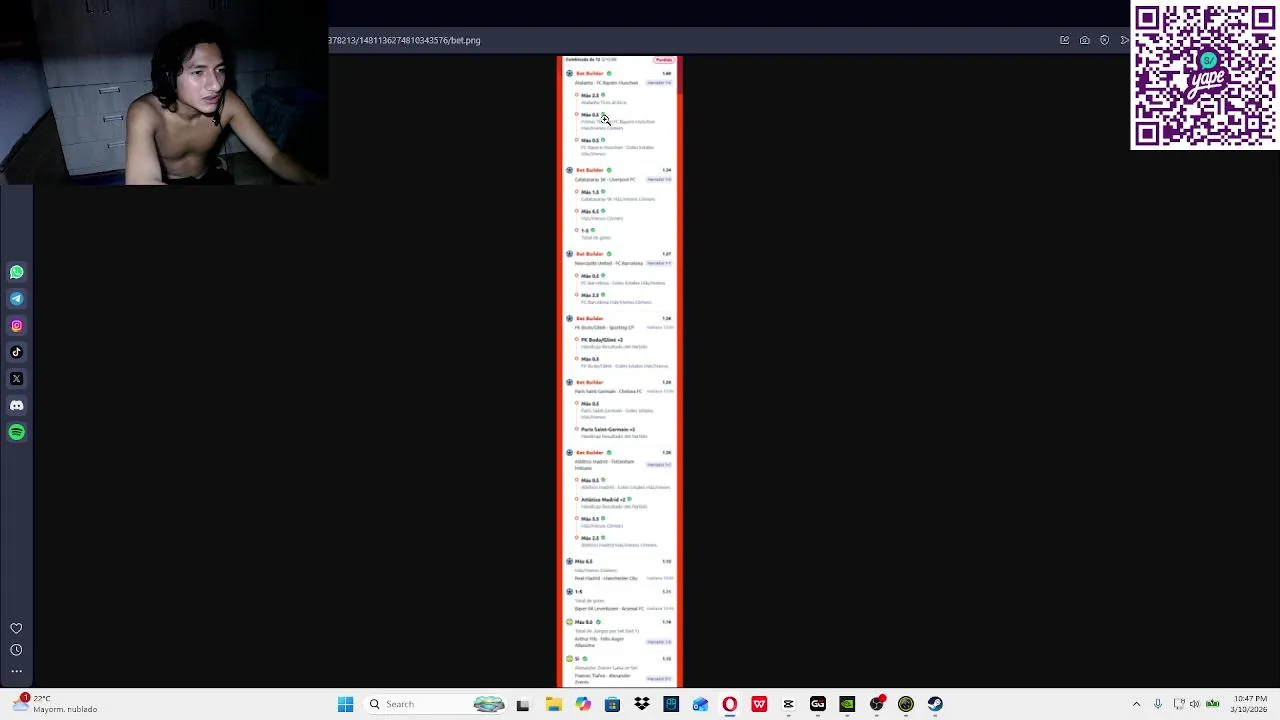
Task: Click 'Atalanta - FC Bayern München' match text
Action: (606, 82)
